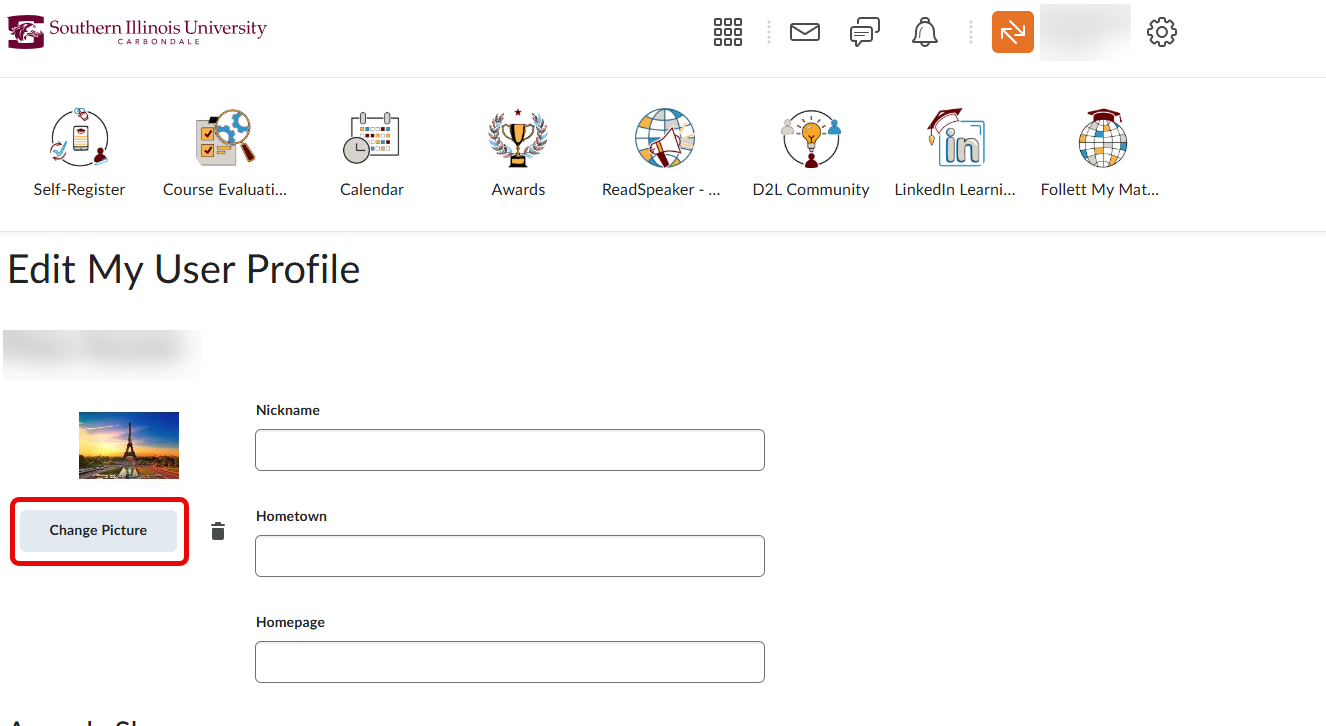Open the app waffle grid menu
Screen dimensions: 1326x726
(x=728, y=32)
